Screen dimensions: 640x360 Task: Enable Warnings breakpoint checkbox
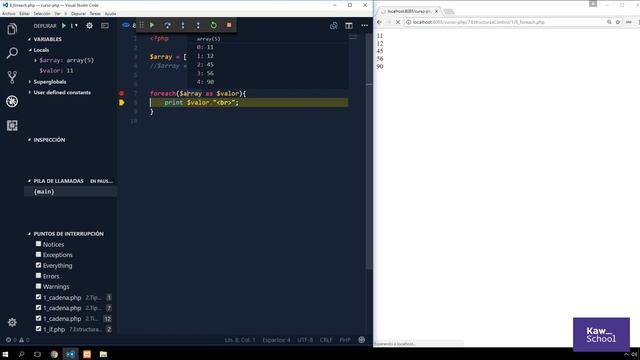coord(38,286)
